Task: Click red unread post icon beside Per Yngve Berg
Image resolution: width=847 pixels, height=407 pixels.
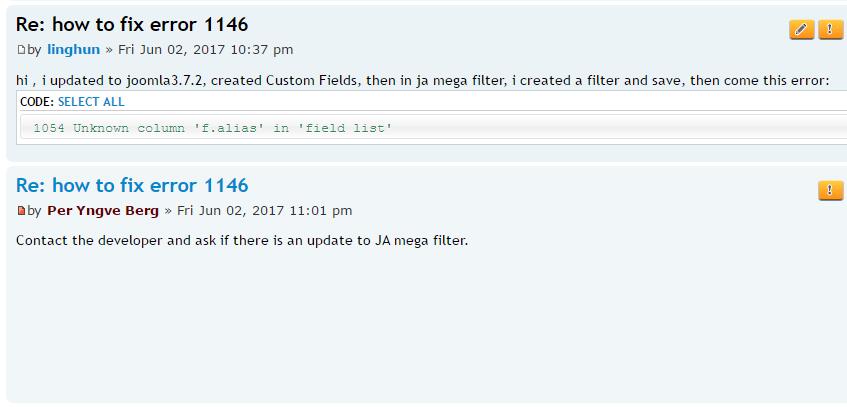Action: [x=21, y=211]
